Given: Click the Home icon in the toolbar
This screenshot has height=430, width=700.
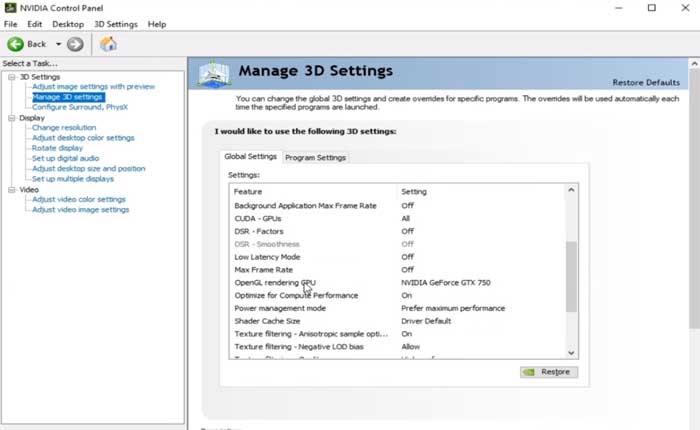Looking at the screenshot, I should coord(108,44).
